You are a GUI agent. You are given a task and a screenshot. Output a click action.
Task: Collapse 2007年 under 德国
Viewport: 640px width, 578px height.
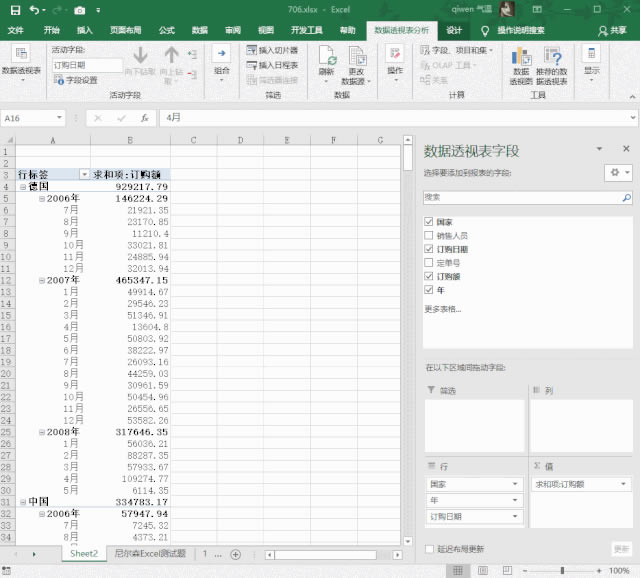coord(42,280)
